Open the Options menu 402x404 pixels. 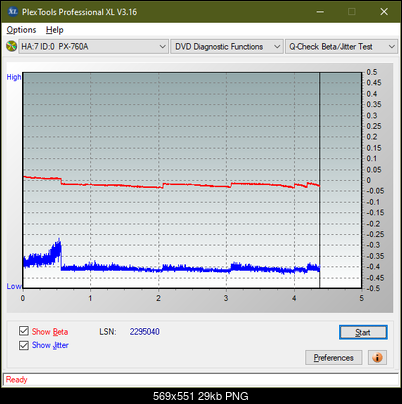[x=21, y=30]
